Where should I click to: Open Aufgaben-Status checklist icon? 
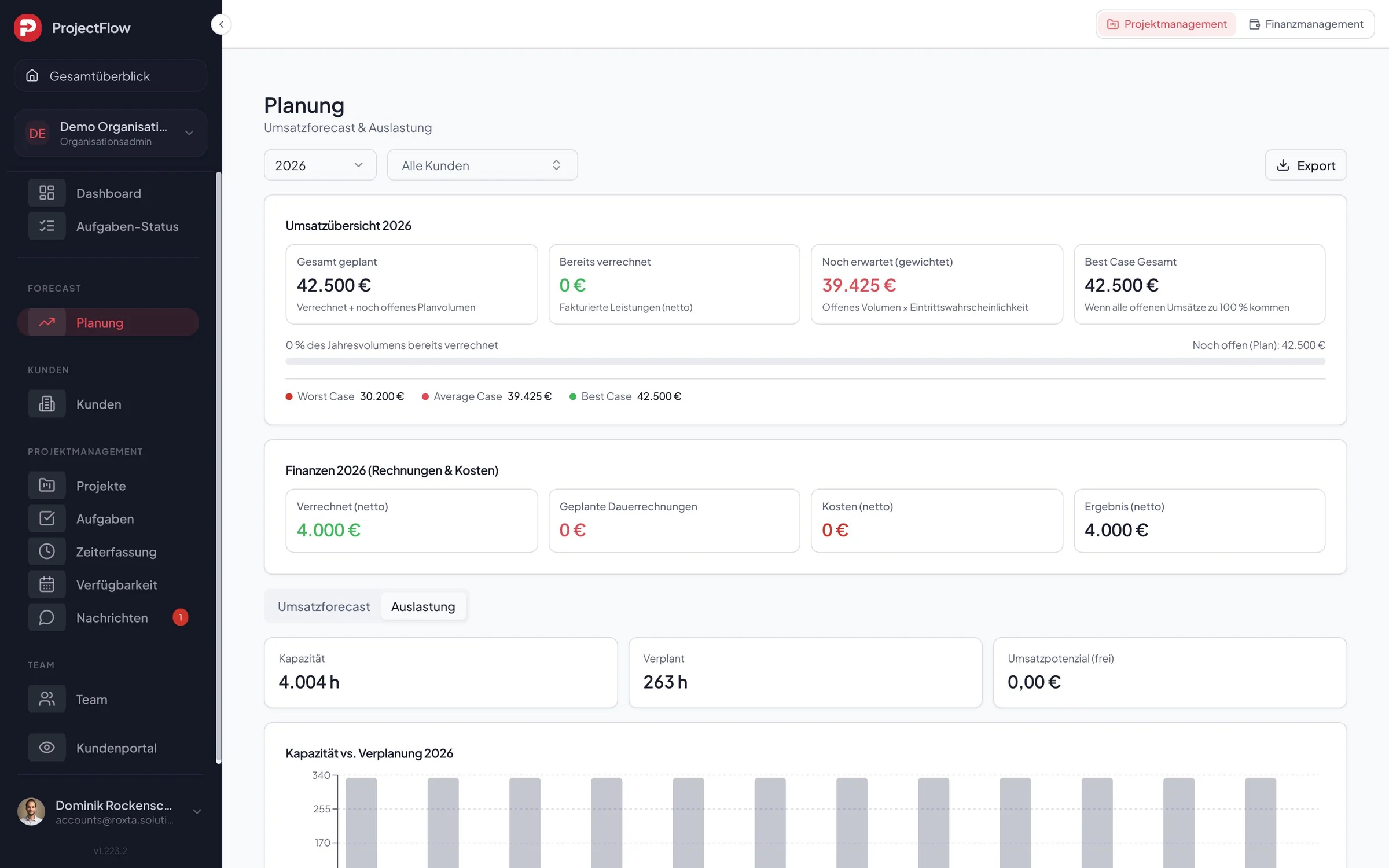pos(47,226)
